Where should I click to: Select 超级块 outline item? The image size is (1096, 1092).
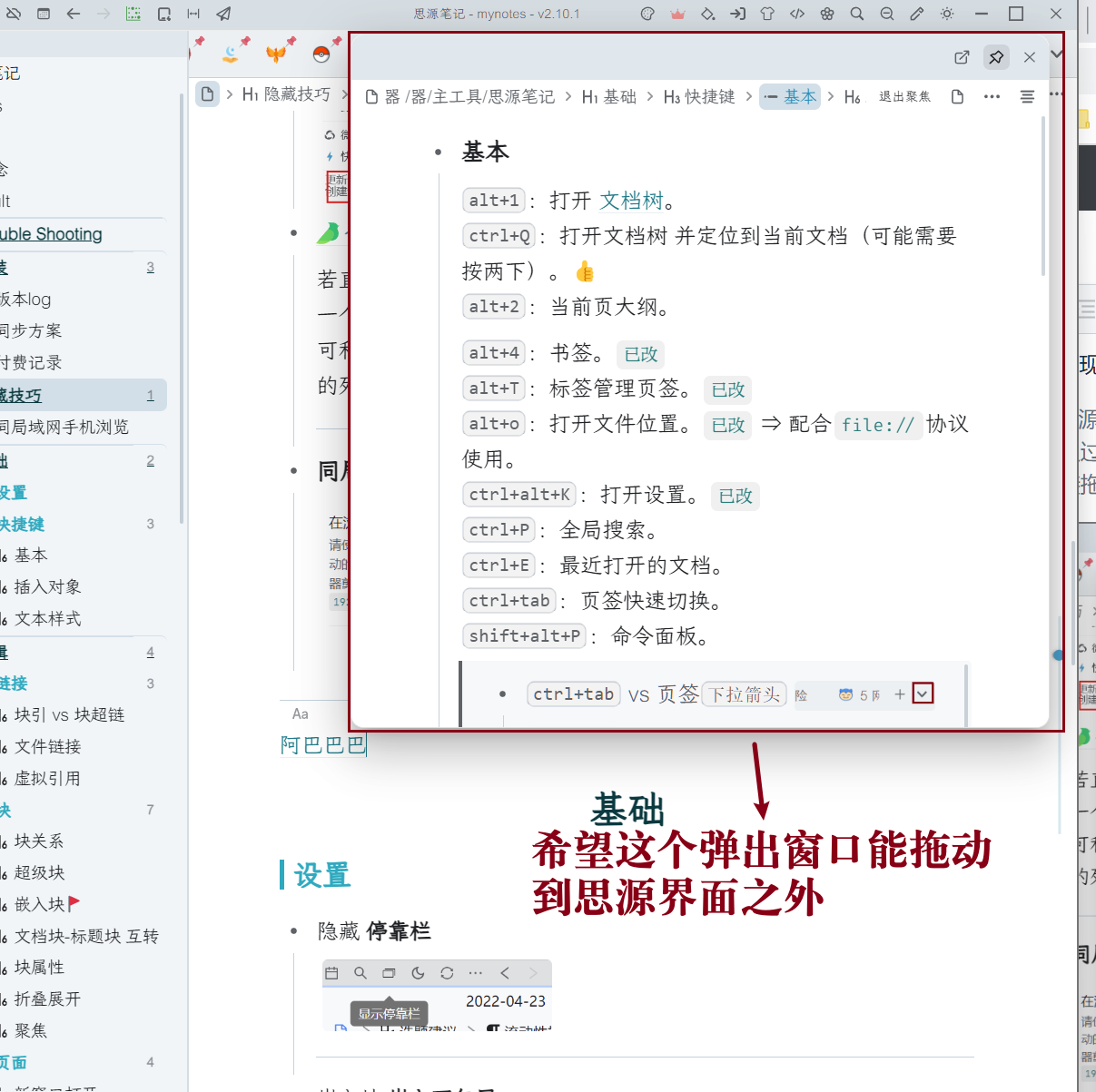pyautogui.click(x=39, y=873)
